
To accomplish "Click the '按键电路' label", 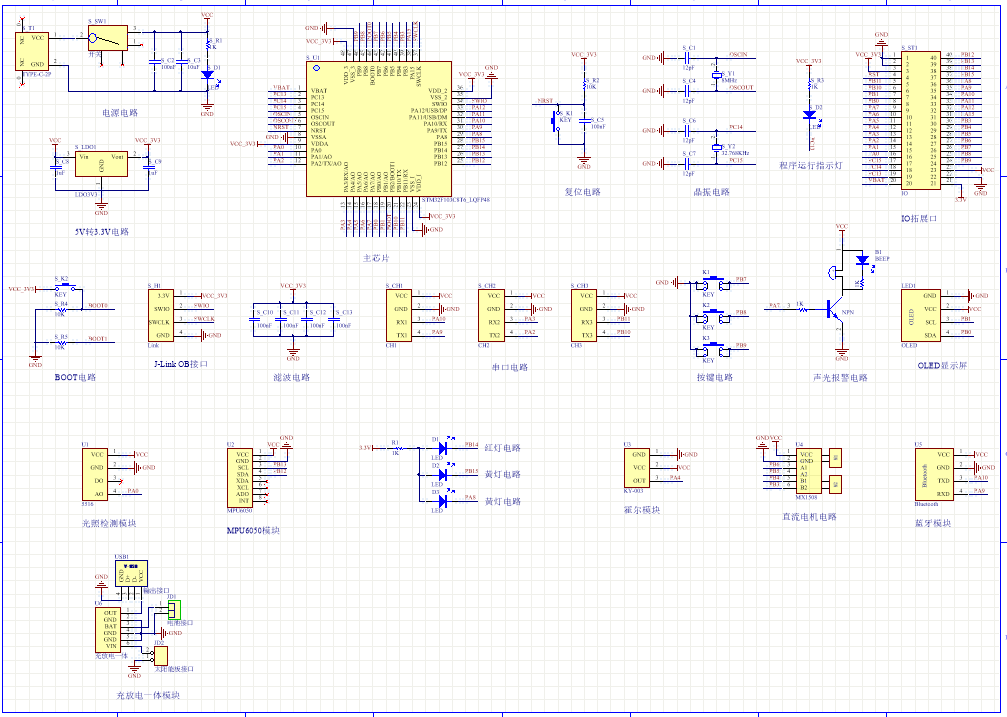I will pos(715,377).
